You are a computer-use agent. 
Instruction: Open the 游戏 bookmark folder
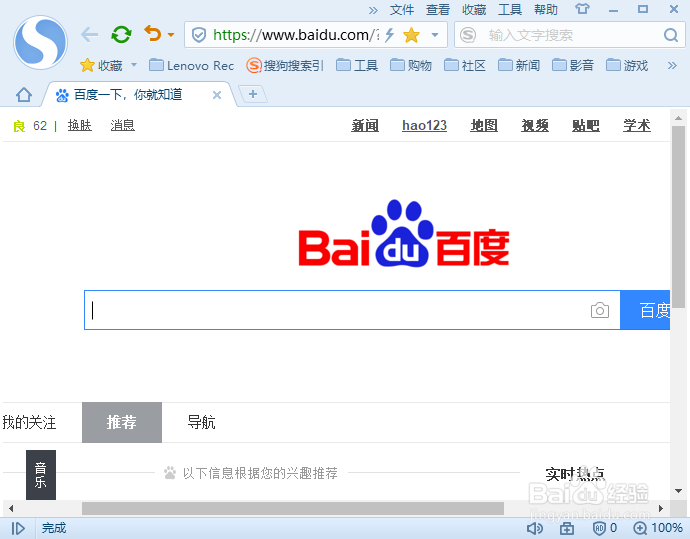627,66
